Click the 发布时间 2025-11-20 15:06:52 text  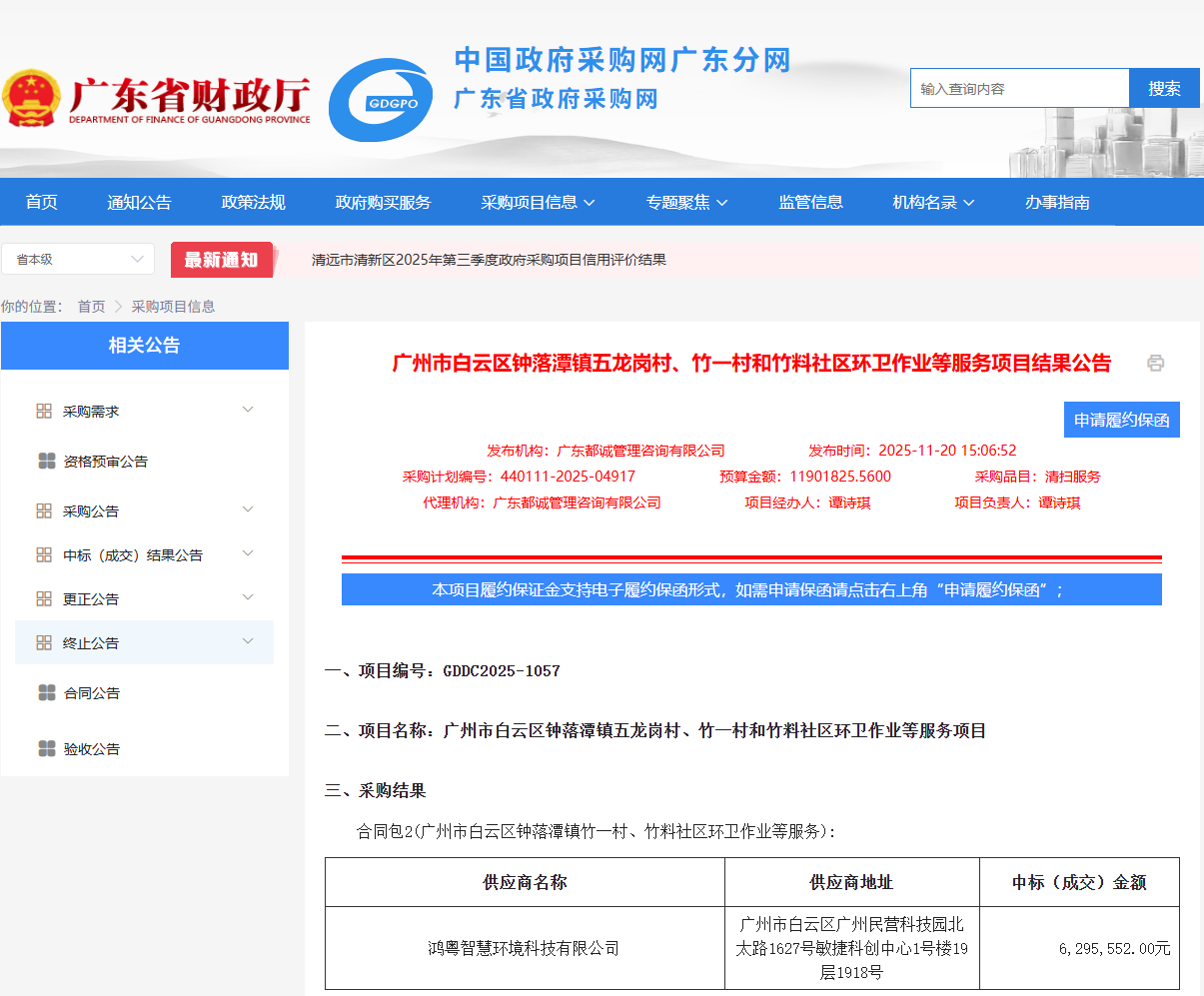pos(912,451)
